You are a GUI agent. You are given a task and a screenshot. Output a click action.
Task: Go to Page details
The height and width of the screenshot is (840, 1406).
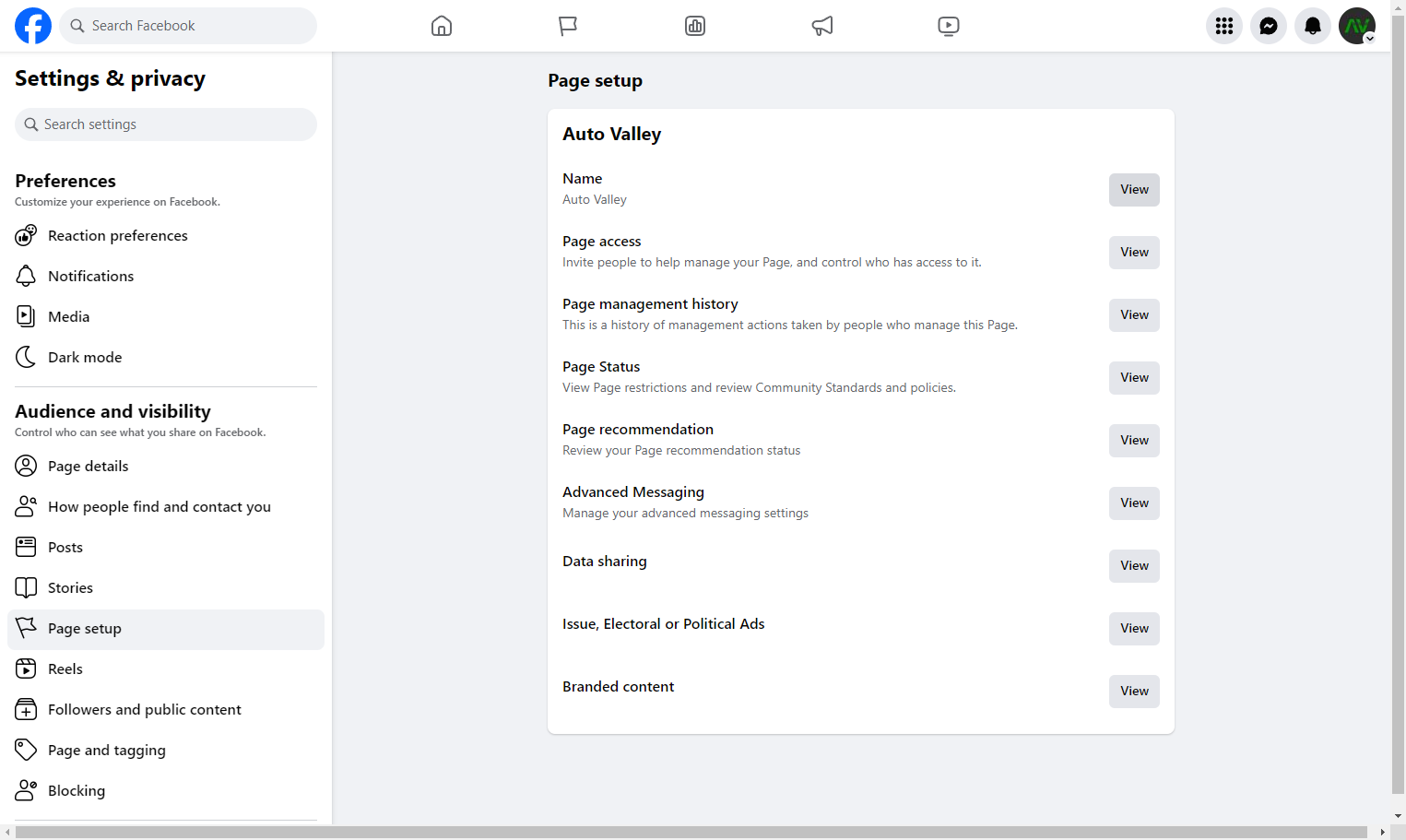[x=166, y=466]
